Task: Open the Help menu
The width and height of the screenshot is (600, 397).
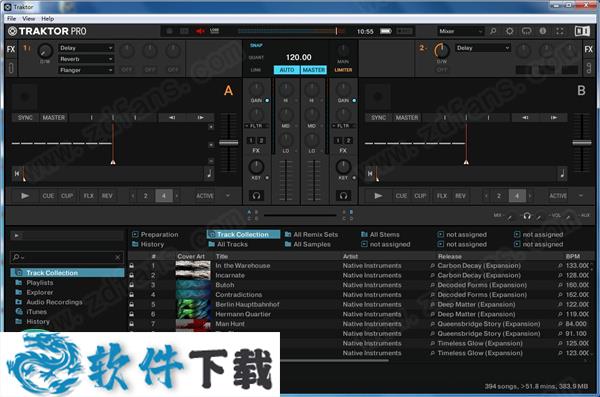Action: (47, 18)
